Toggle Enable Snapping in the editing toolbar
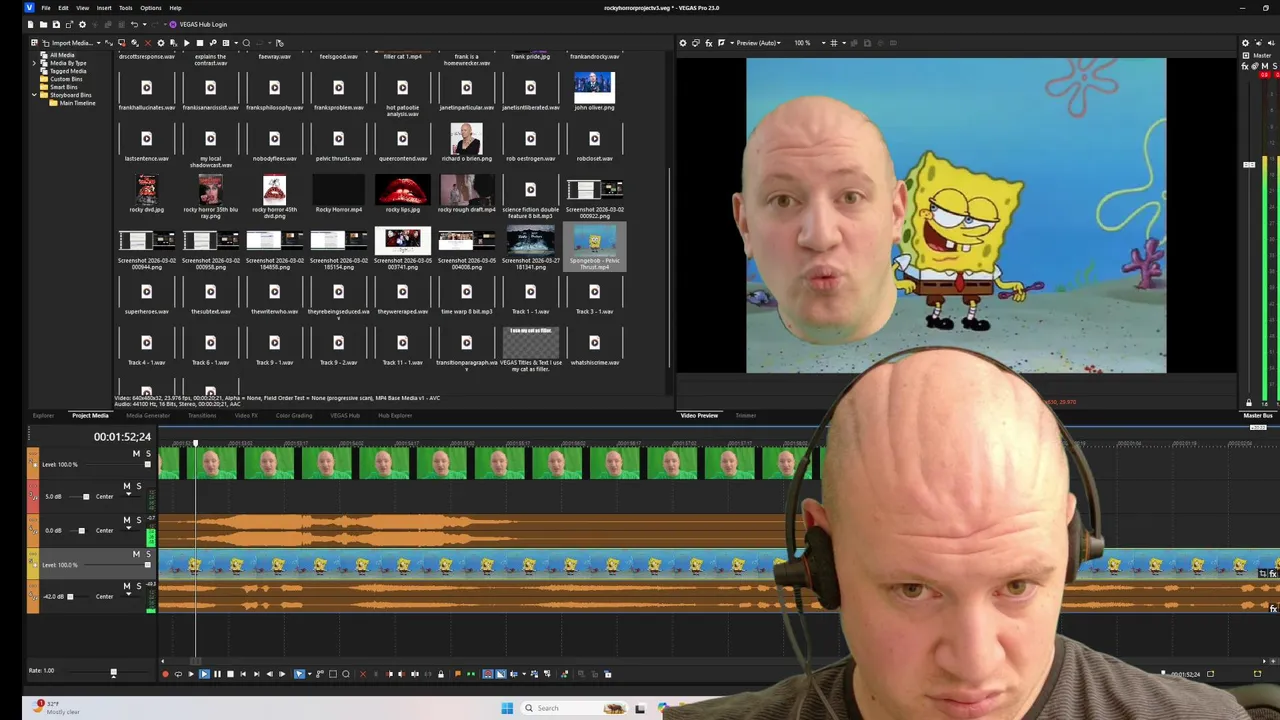This screenshot has width=1280, height=720. pyautogui.click(x=487, y=674)
